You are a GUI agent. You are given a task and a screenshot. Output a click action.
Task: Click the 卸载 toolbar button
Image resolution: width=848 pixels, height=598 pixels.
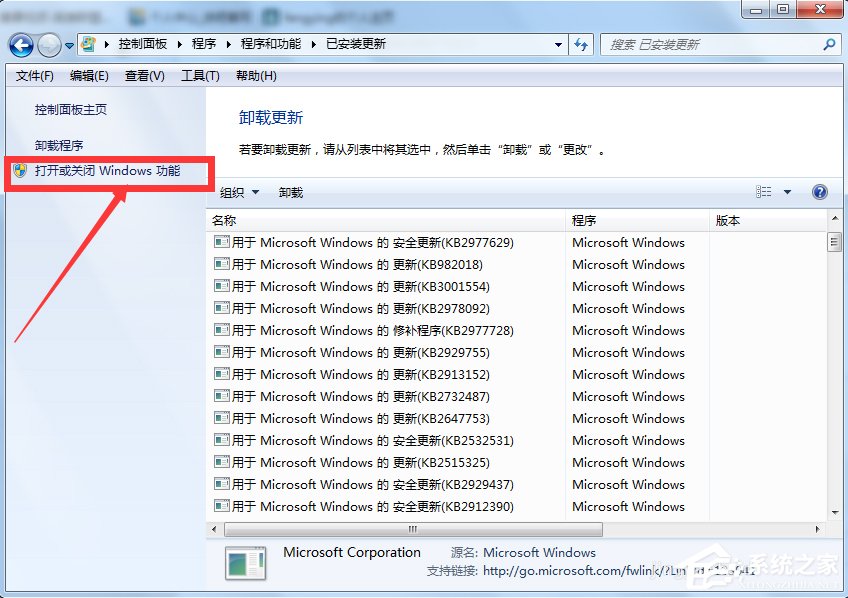click(290, 192)
